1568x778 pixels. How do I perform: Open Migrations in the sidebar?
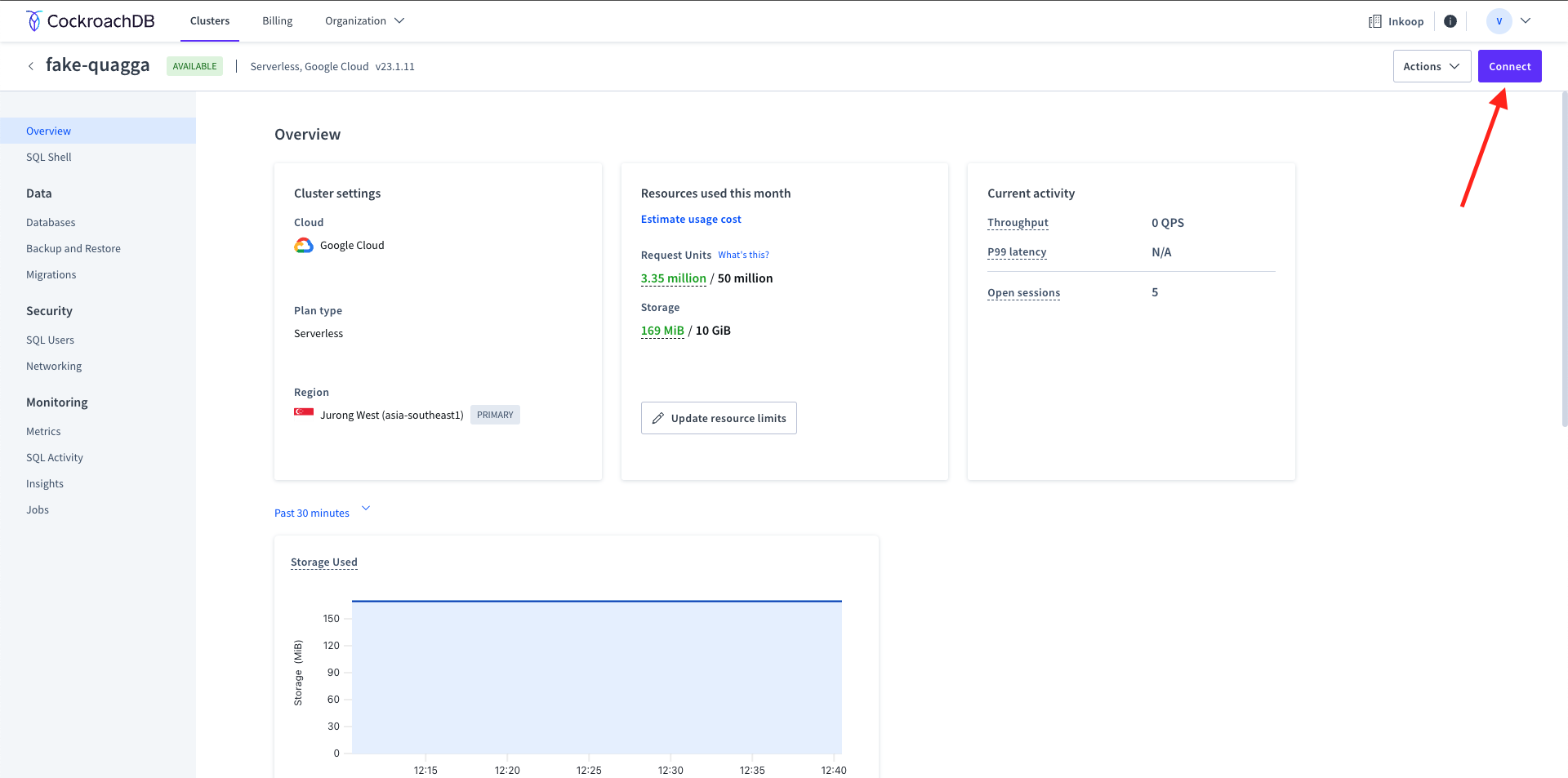(x=51, y=274)
